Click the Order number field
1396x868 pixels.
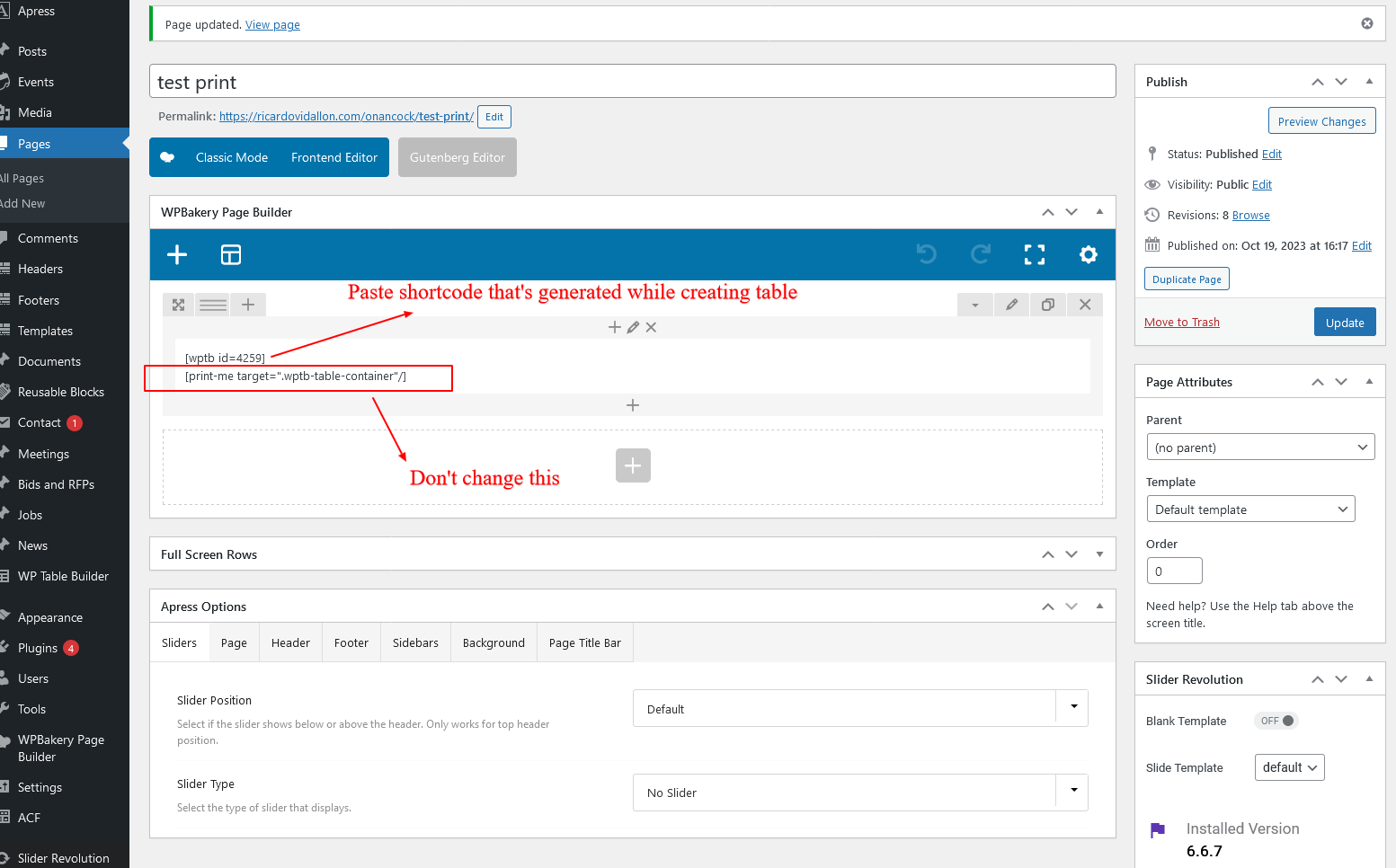pos(1175,571)
